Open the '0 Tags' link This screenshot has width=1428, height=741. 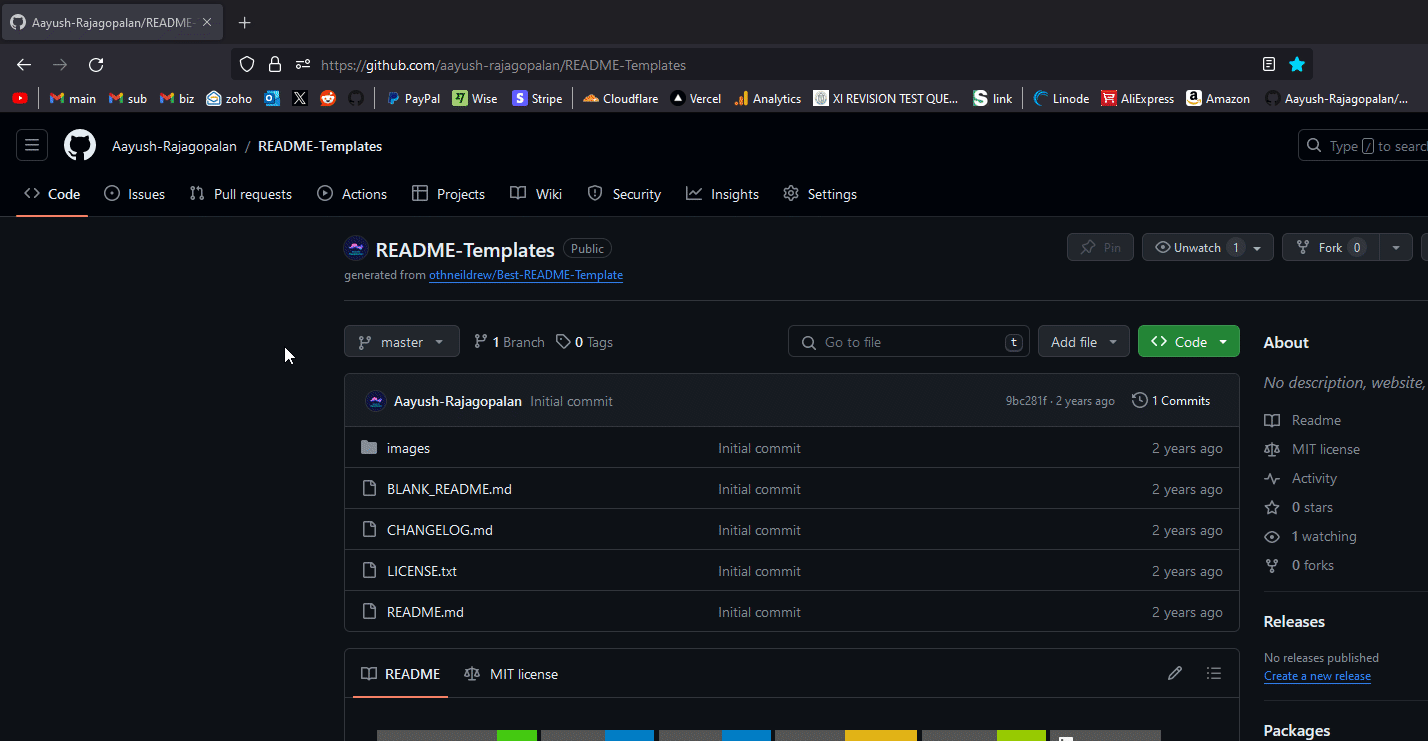coord(585,342)
